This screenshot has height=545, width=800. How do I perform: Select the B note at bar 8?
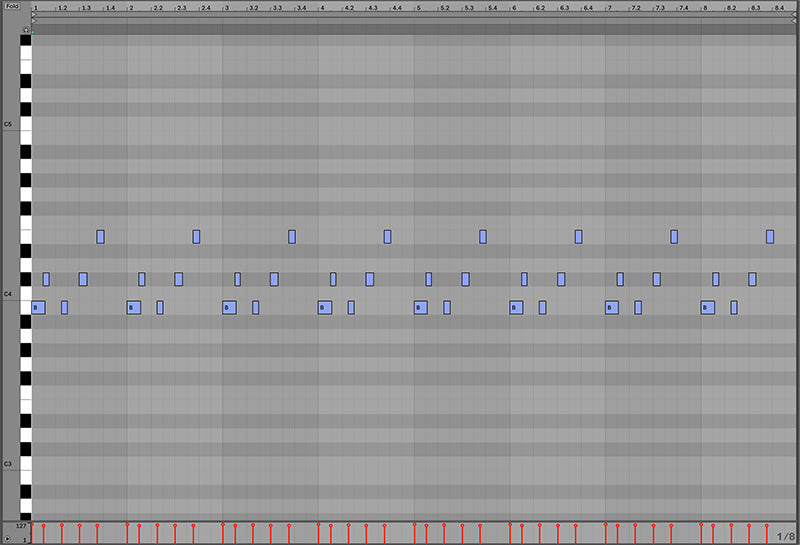pos(708,307)
